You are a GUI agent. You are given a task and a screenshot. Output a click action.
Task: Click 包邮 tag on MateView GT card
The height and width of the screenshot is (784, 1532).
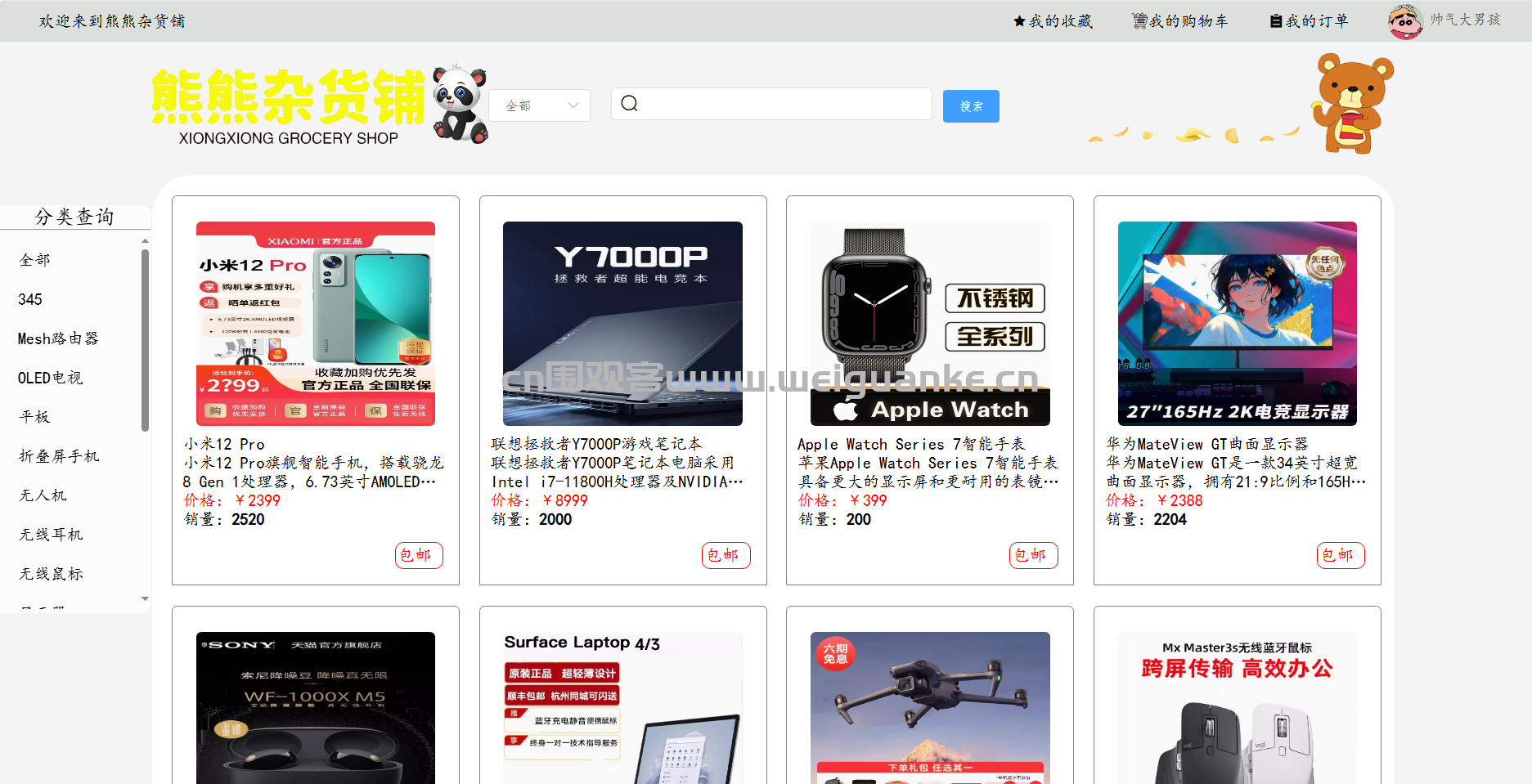pyautogui.click(x=1341, y=555)
